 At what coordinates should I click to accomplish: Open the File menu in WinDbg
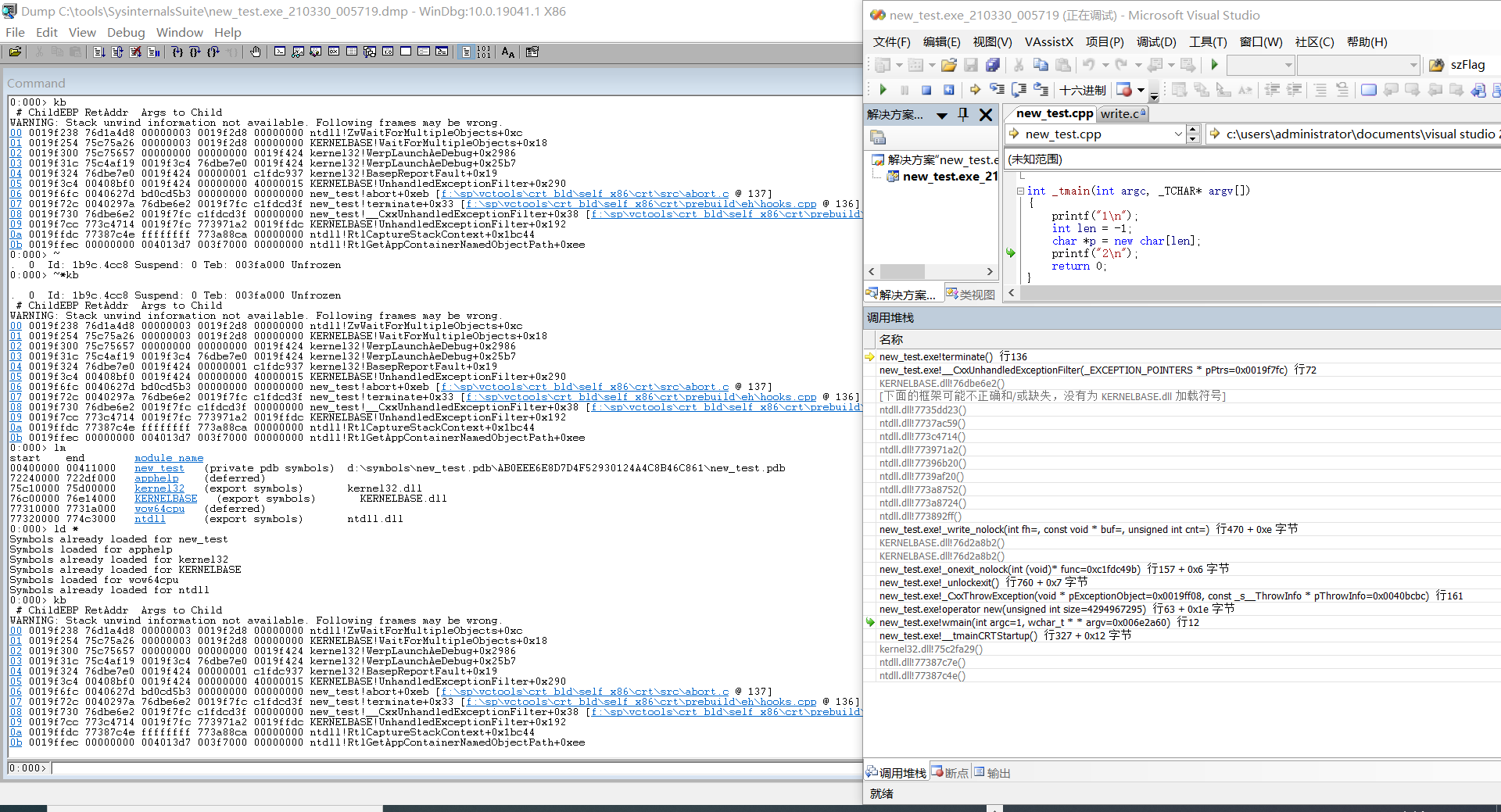pos(15,33)
